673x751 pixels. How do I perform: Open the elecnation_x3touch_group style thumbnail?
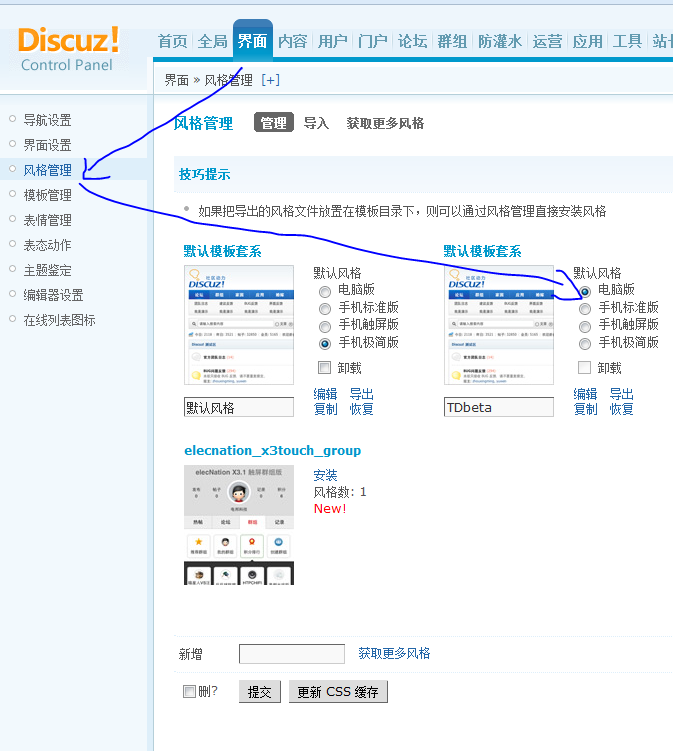pos(238,524)
